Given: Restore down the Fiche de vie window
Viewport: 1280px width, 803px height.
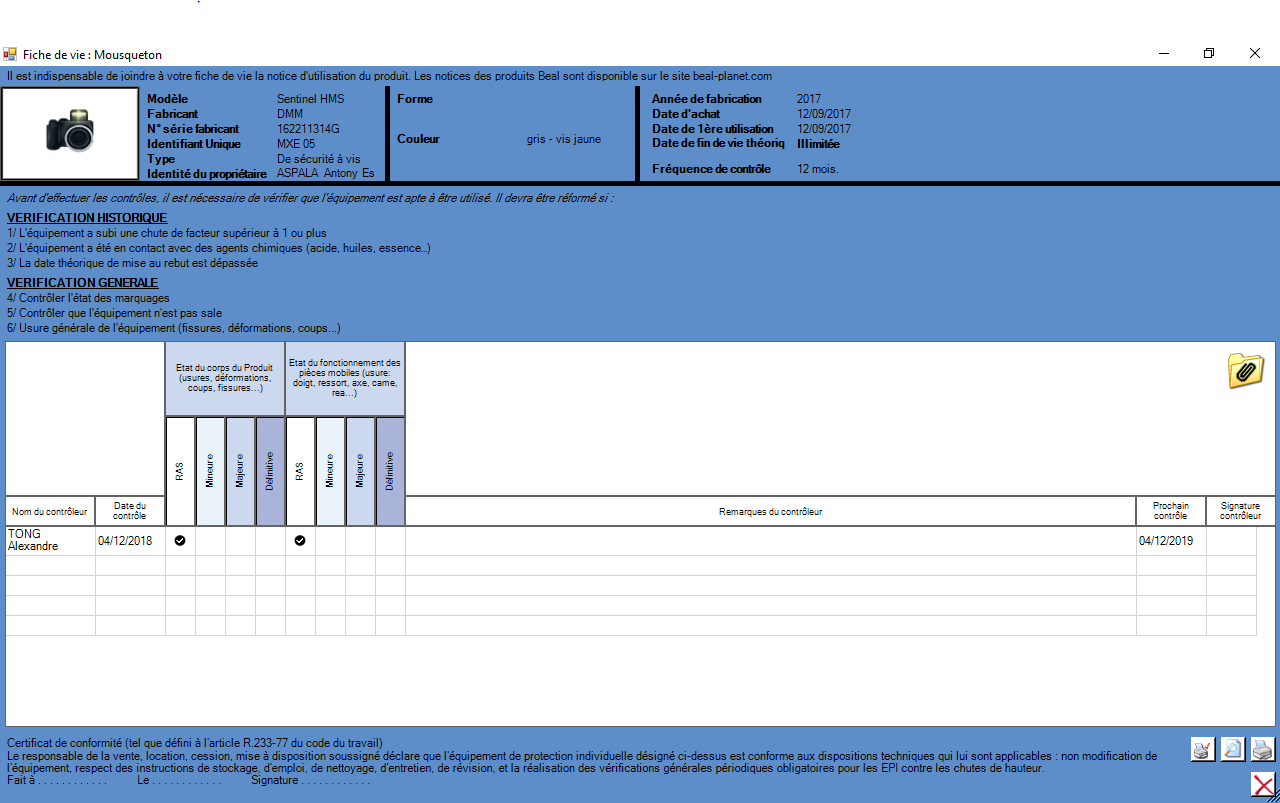Looking at the screenshot, I should (1209, 54).
